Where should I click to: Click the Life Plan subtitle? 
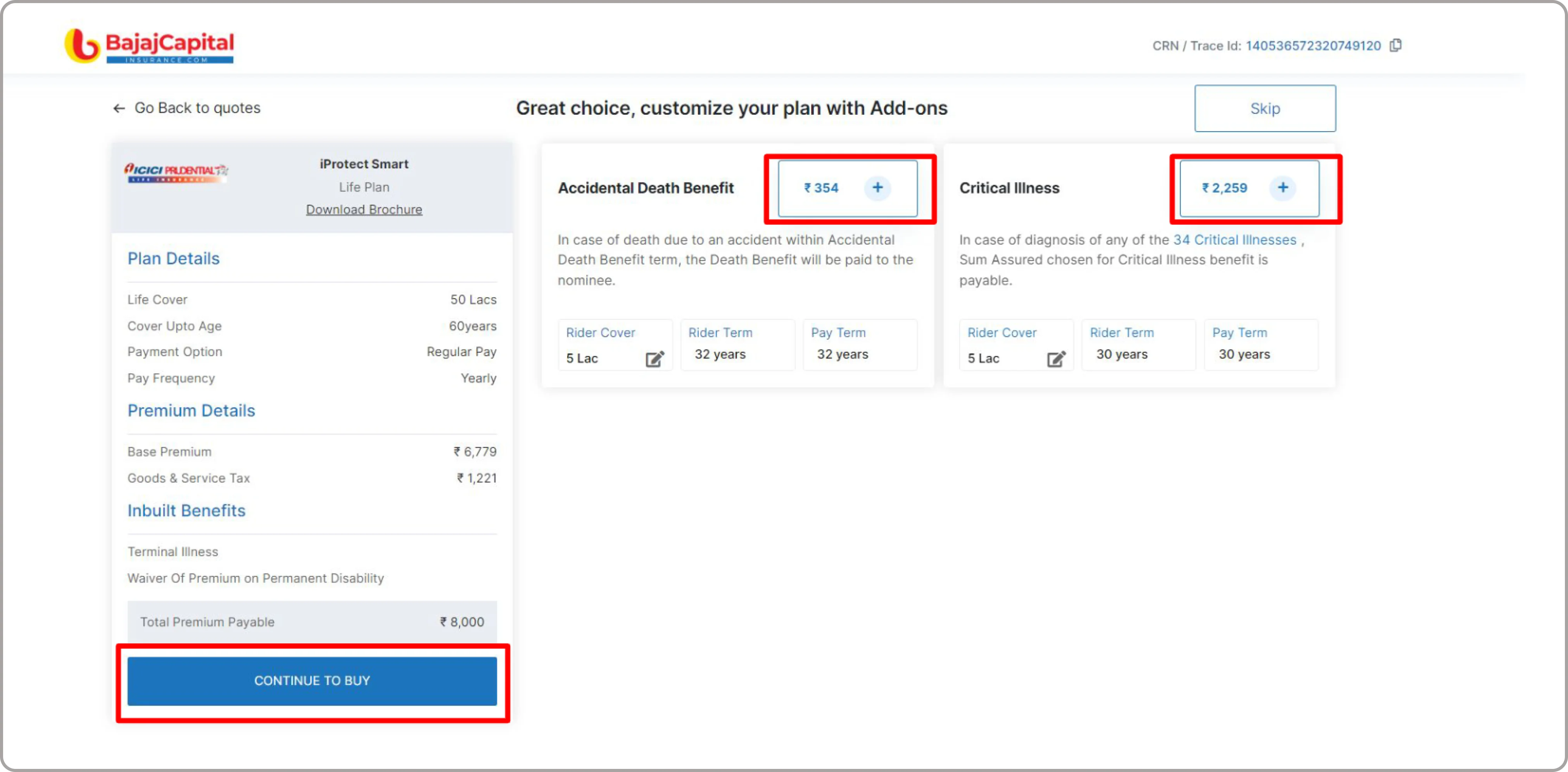pos(364,187)
